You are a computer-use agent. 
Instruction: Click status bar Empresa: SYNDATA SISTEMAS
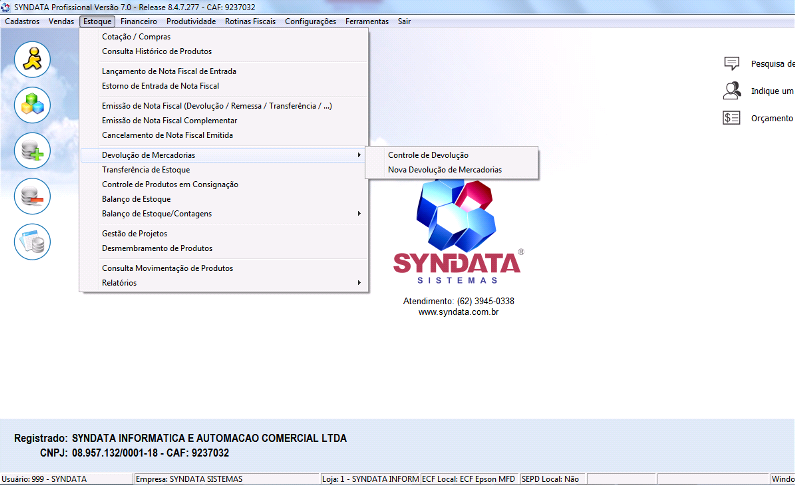(189, 479)
